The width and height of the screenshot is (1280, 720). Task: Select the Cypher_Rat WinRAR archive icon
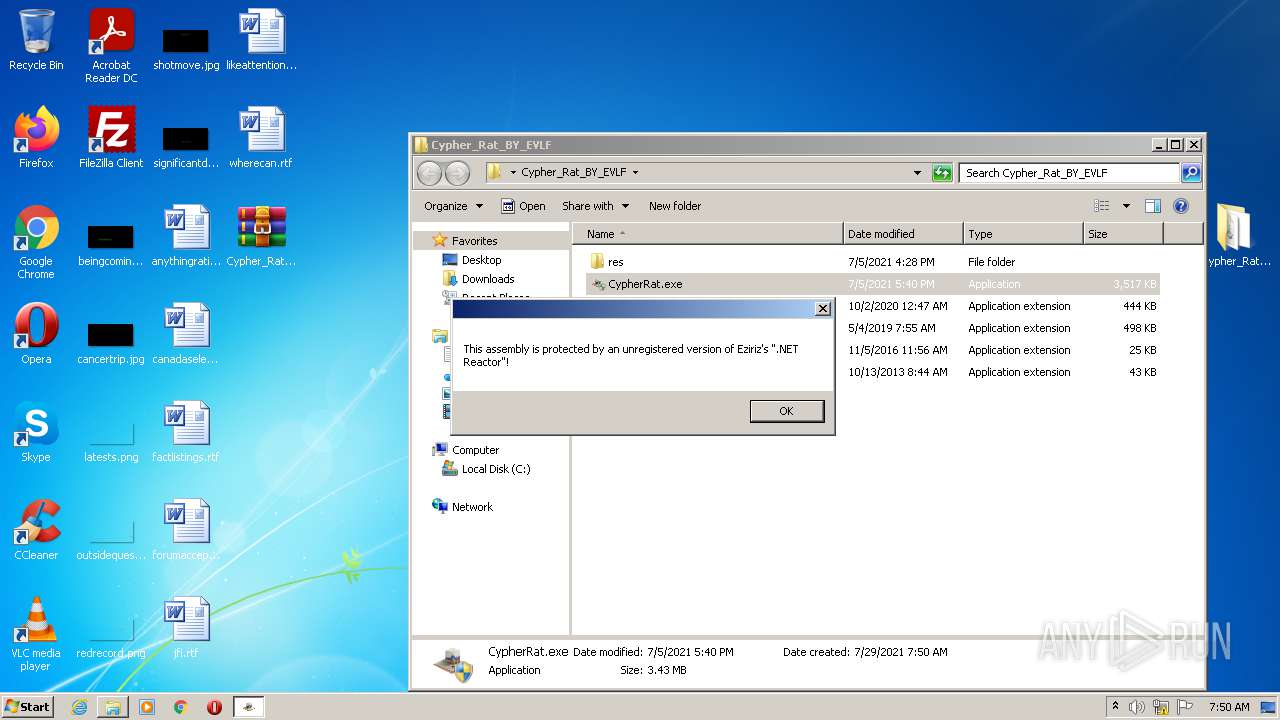[261, 236]
